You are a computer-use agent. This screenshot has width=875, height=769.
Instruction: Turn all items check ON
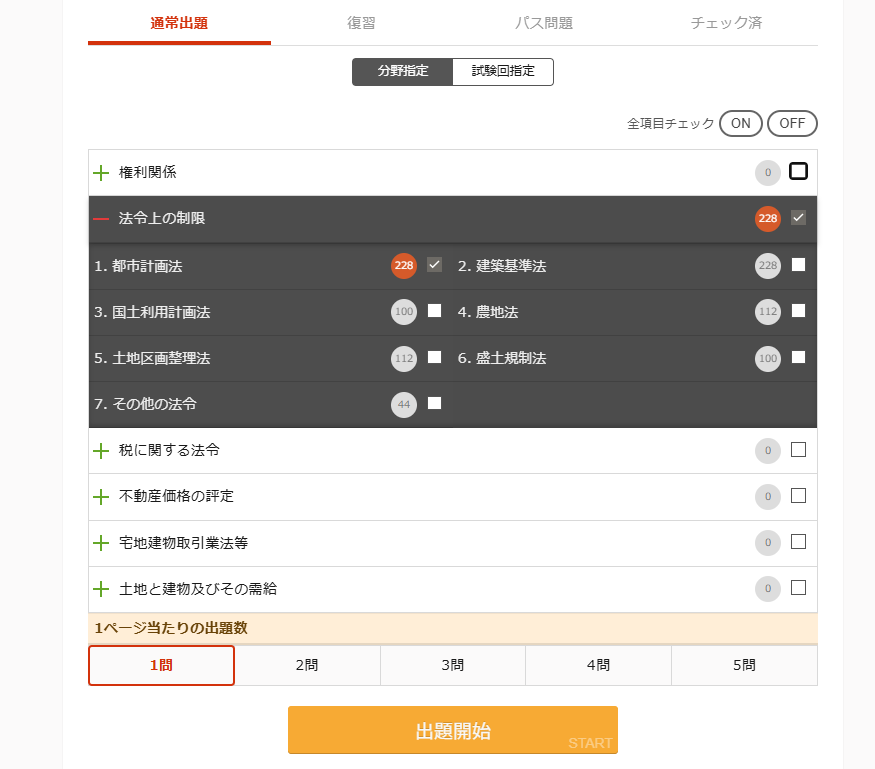(740, 123)
